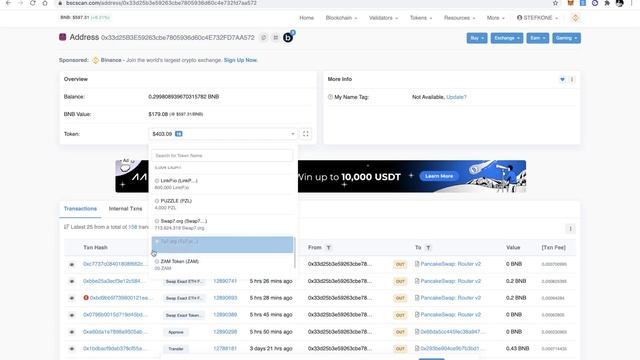Show the address QR code icon
640x360 pixels.
276,38
